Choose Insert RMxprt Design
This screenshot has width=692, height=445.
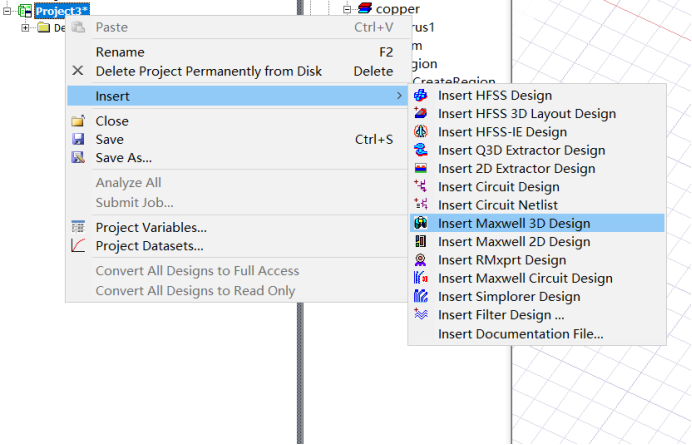pyautogui.click(x=537, y=260)
